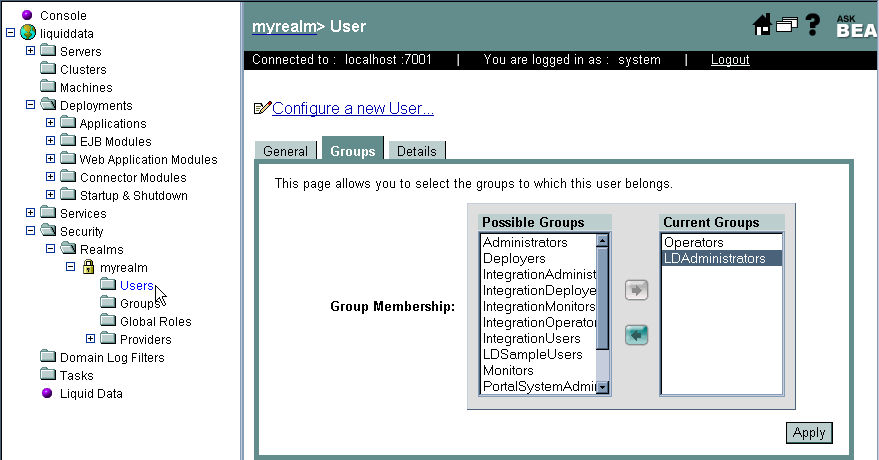Image resolution: width=879 pixels, height=460 pixels.
Task: Click the home icon in header
Action: 762,25
